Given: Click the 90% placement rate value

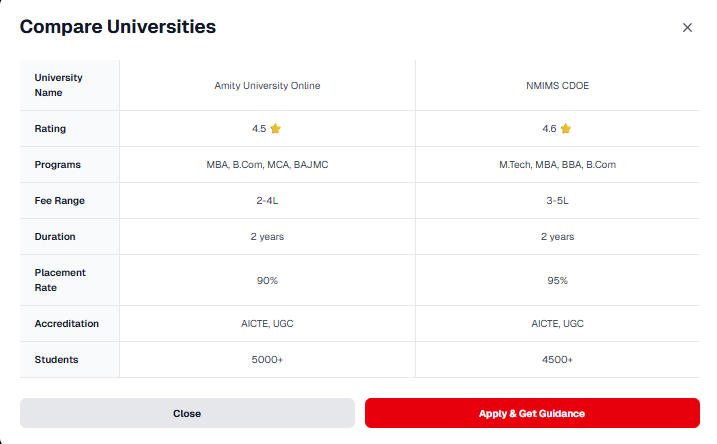Looking at the screenshot, I should 267,280.
